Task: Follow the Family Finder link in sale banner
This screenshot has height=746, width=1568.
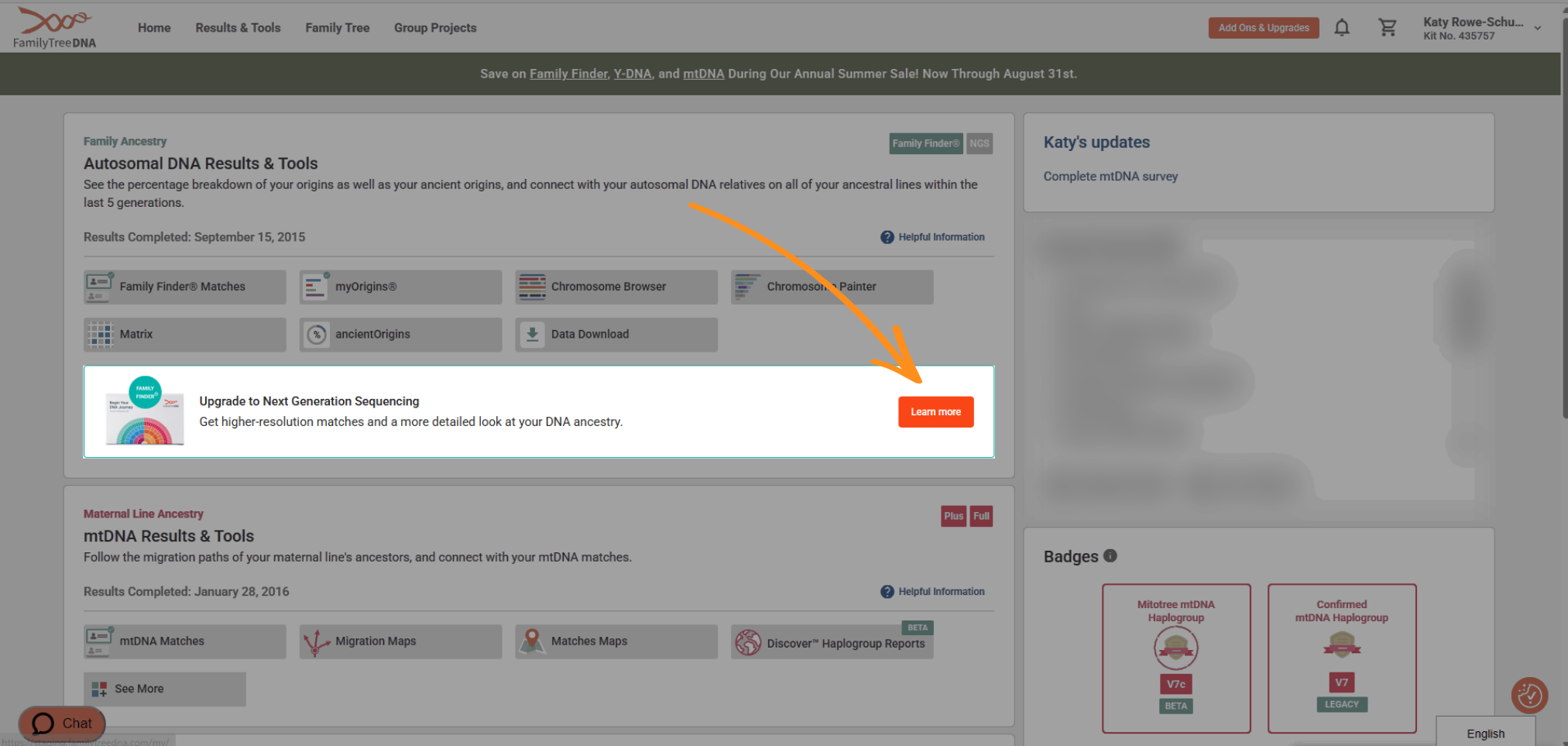Action: point(568,74)
